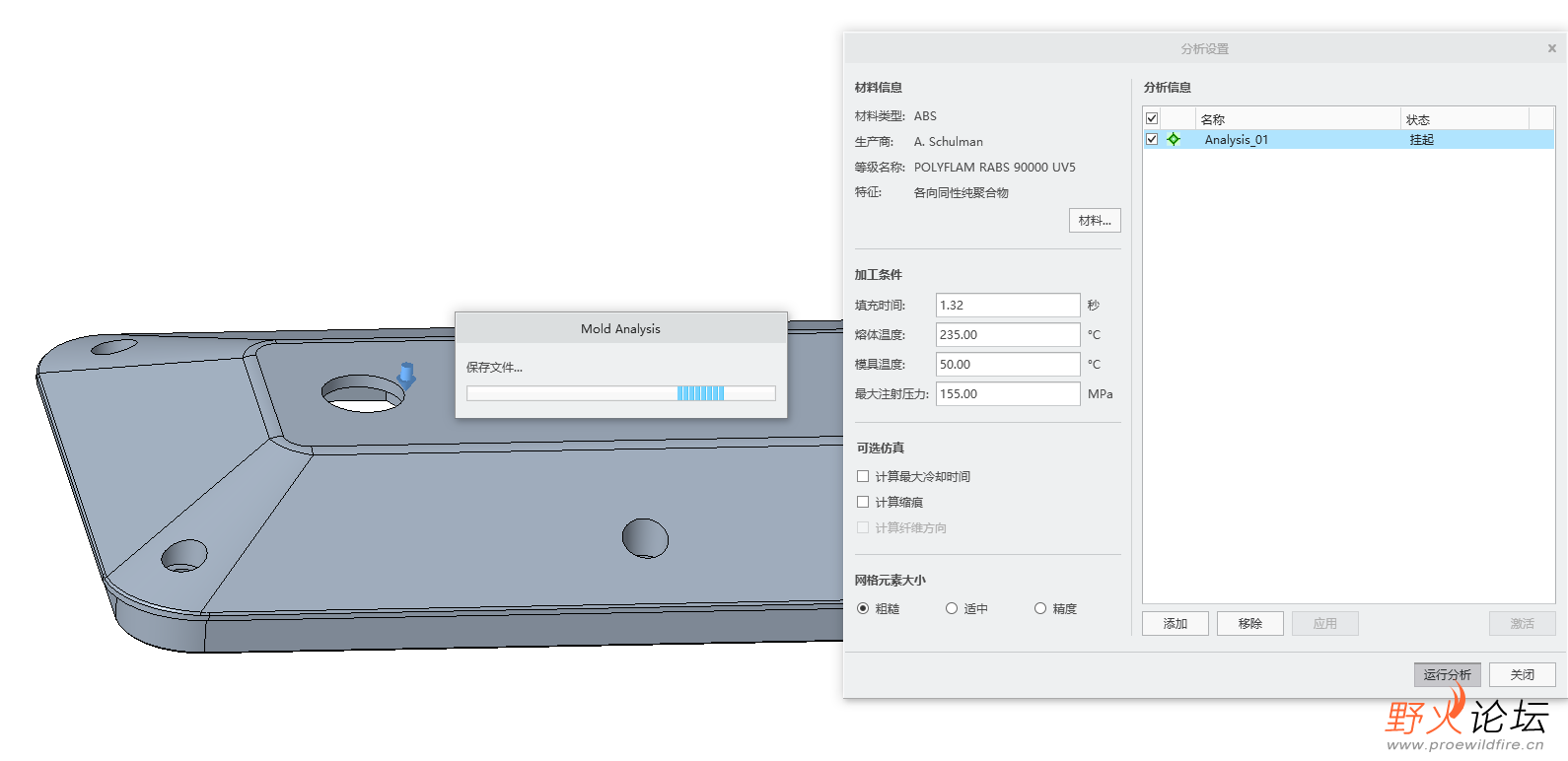
Task: Click the Mold Analysis dialog title
Action: point(620,328)
